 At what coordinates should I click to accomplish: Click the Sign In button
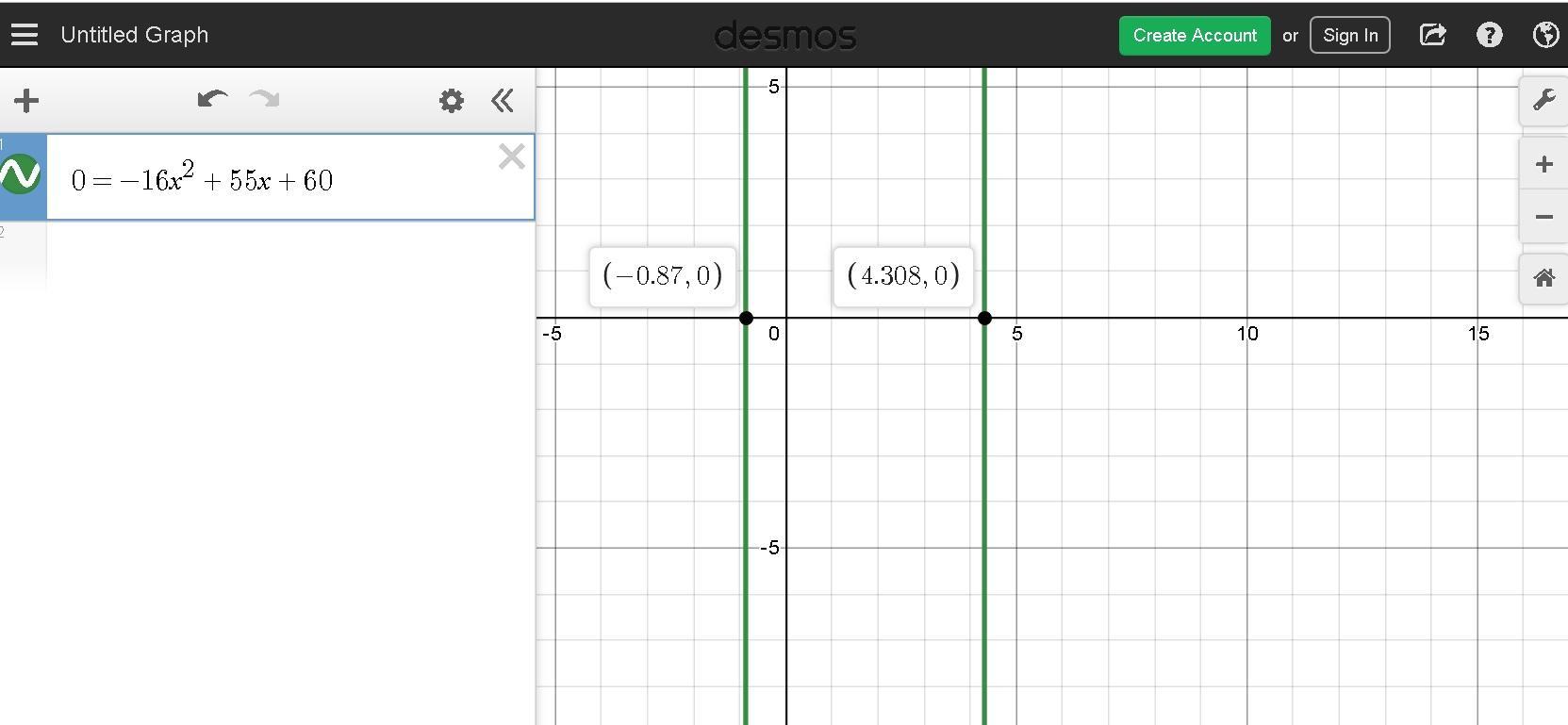[1350, 35]
